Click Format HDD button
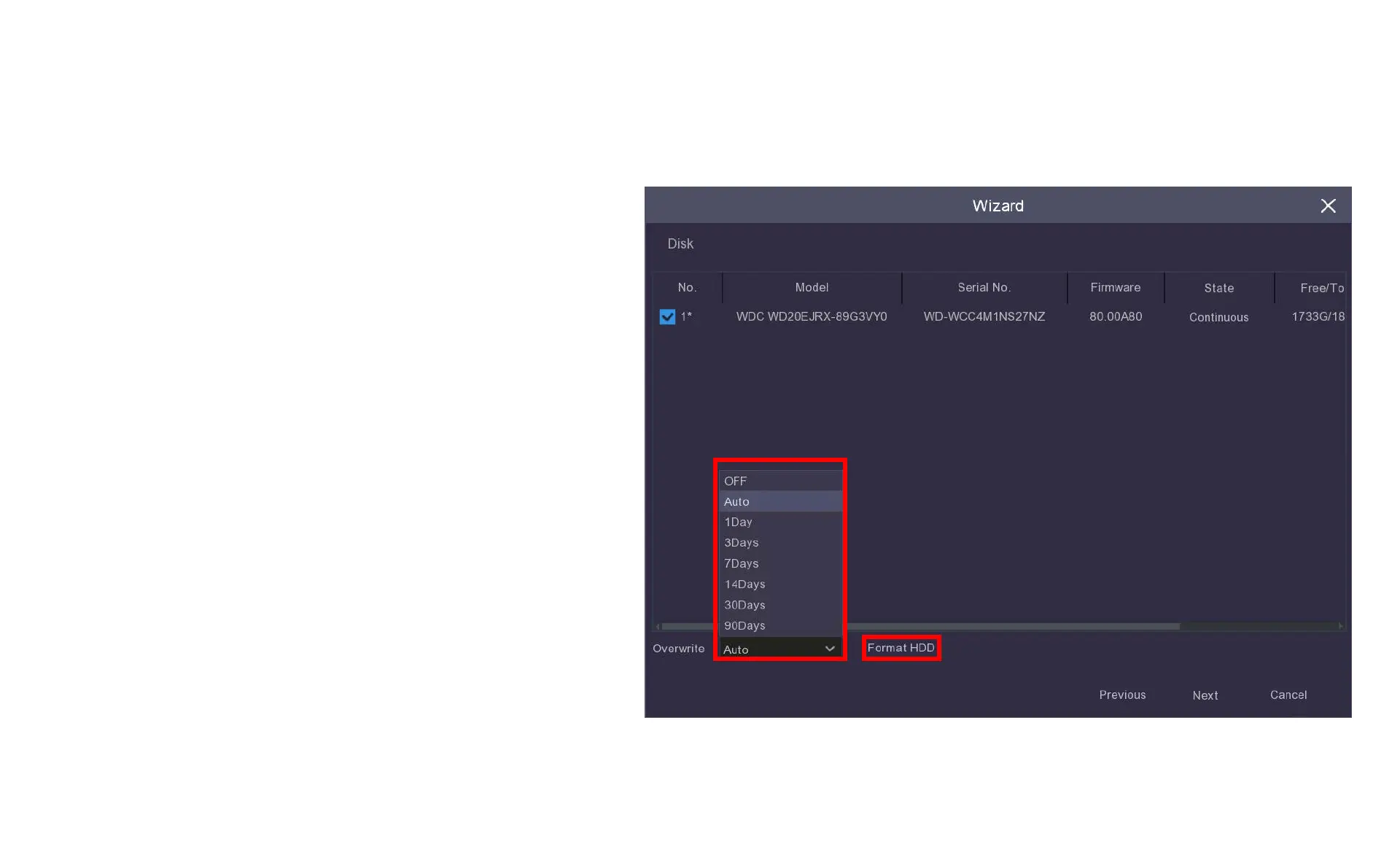This screenshot has width=1400, height=868. (901, 648)
